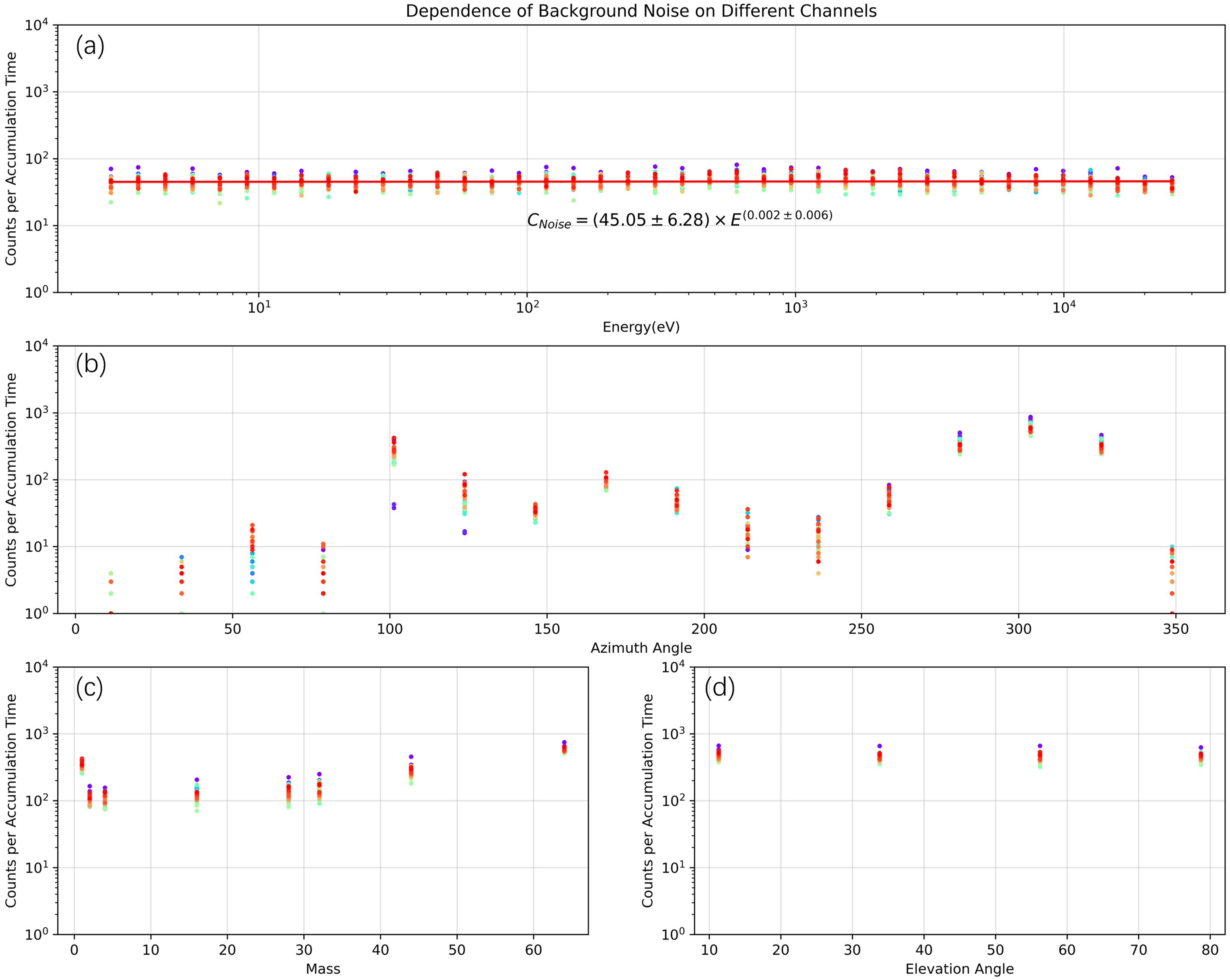Click the data cluster at mass 44
The height and width of the screenshot is (980, 1230).
pos(411,770)
